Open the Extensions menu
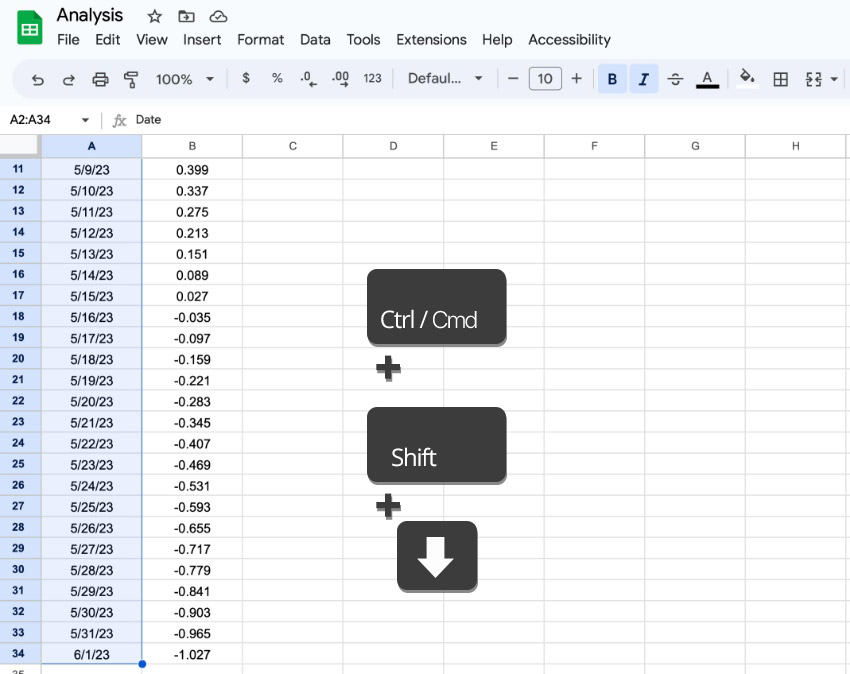Viewport: 850px width, 674px height. (x=431, y=40)
